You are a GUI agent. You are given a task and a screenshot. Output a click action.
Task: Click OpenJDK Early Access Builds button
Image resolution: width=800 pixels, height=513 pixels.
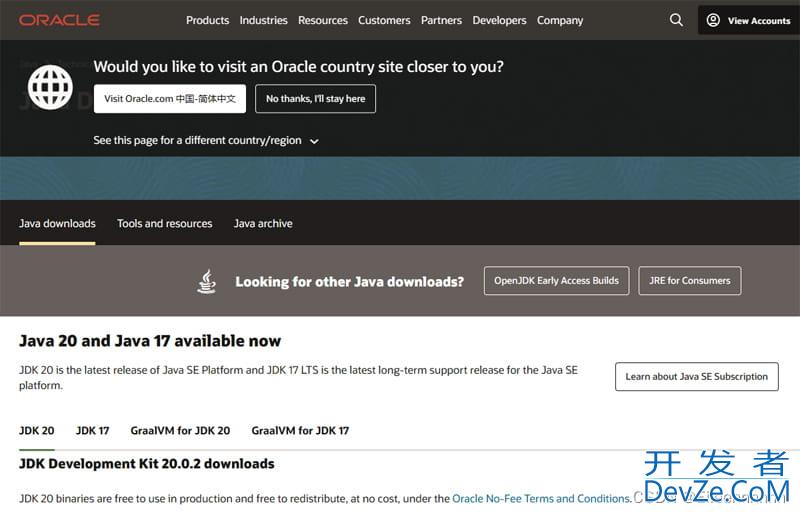tap(557, 281)
